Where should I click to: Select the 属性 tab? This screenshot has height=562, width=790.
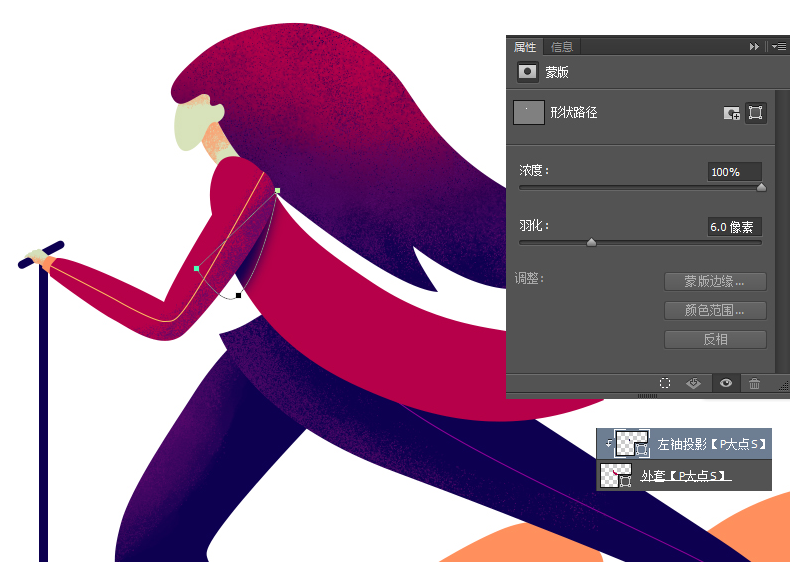525,47
